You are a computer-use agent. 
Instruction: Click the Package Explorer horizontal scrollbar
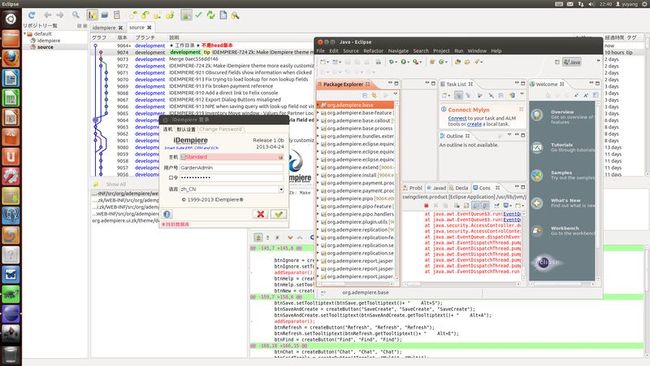click(355, 284)
